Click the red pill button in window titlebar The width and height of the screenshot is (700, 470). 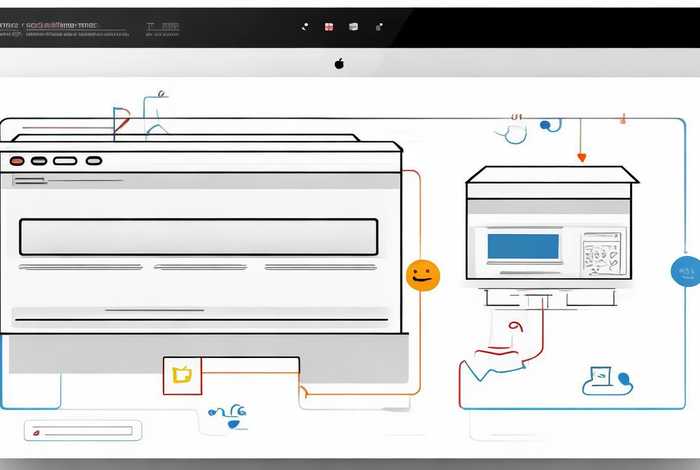pos(17,160)
